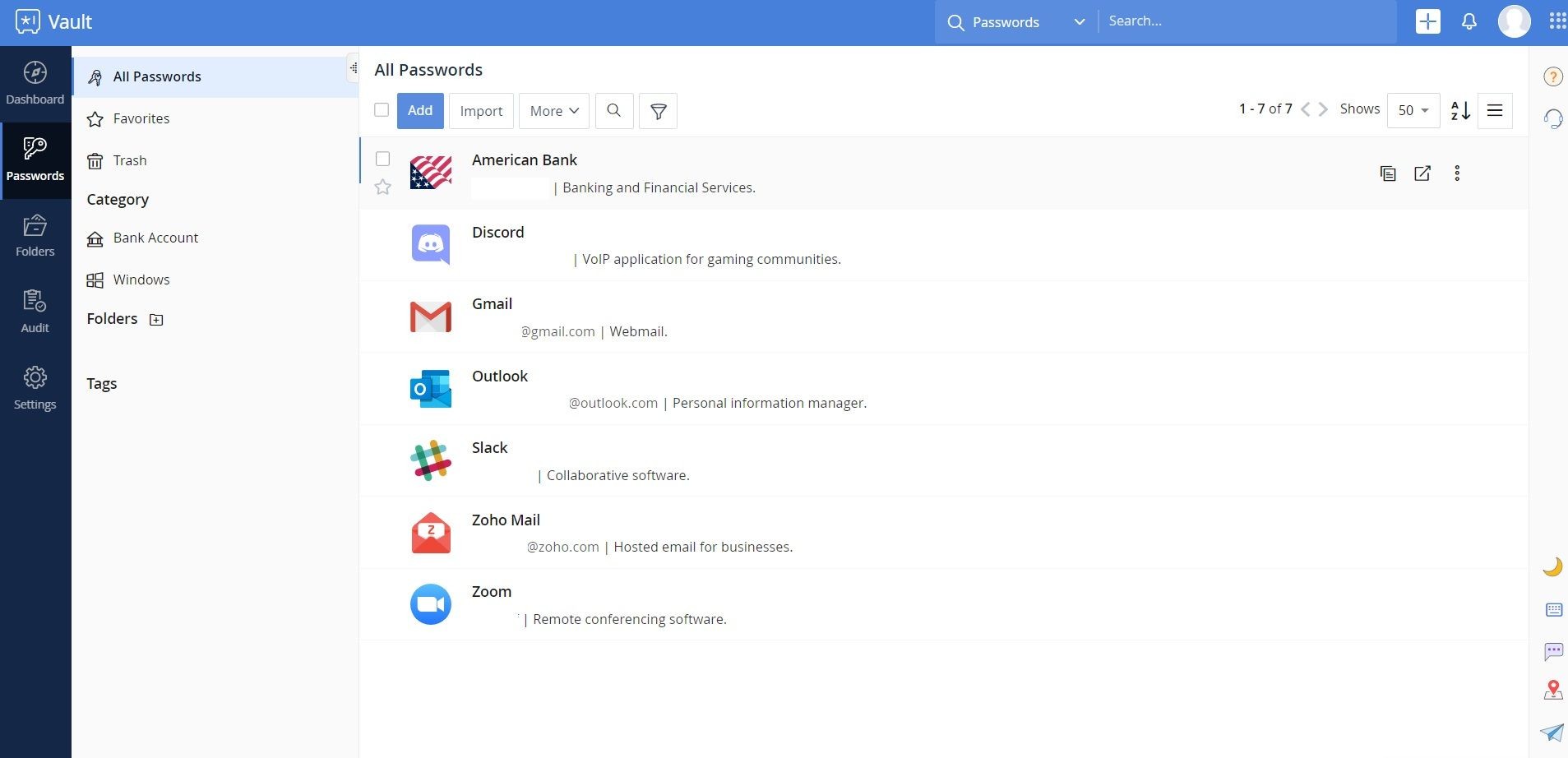Open American Bank three-dot options menu
Viewport: 1568px width, 758px height.
tap(1457, 173)
